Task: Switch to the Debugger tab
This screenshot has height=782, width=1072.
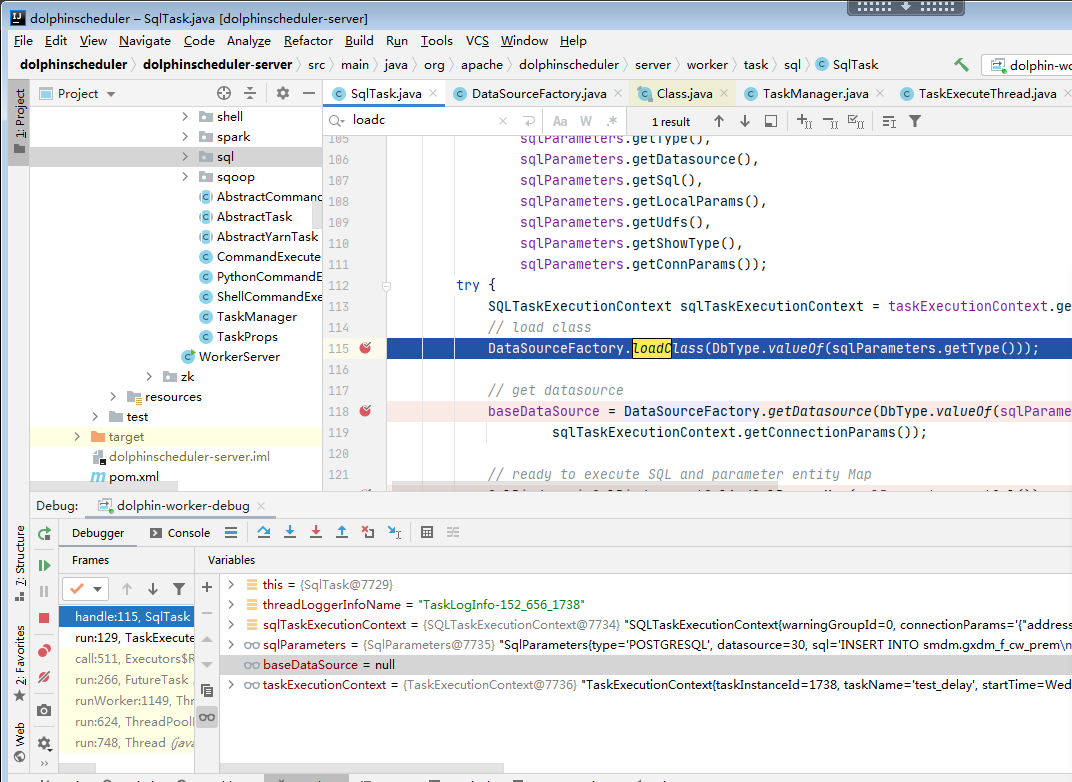Action: 98,533
